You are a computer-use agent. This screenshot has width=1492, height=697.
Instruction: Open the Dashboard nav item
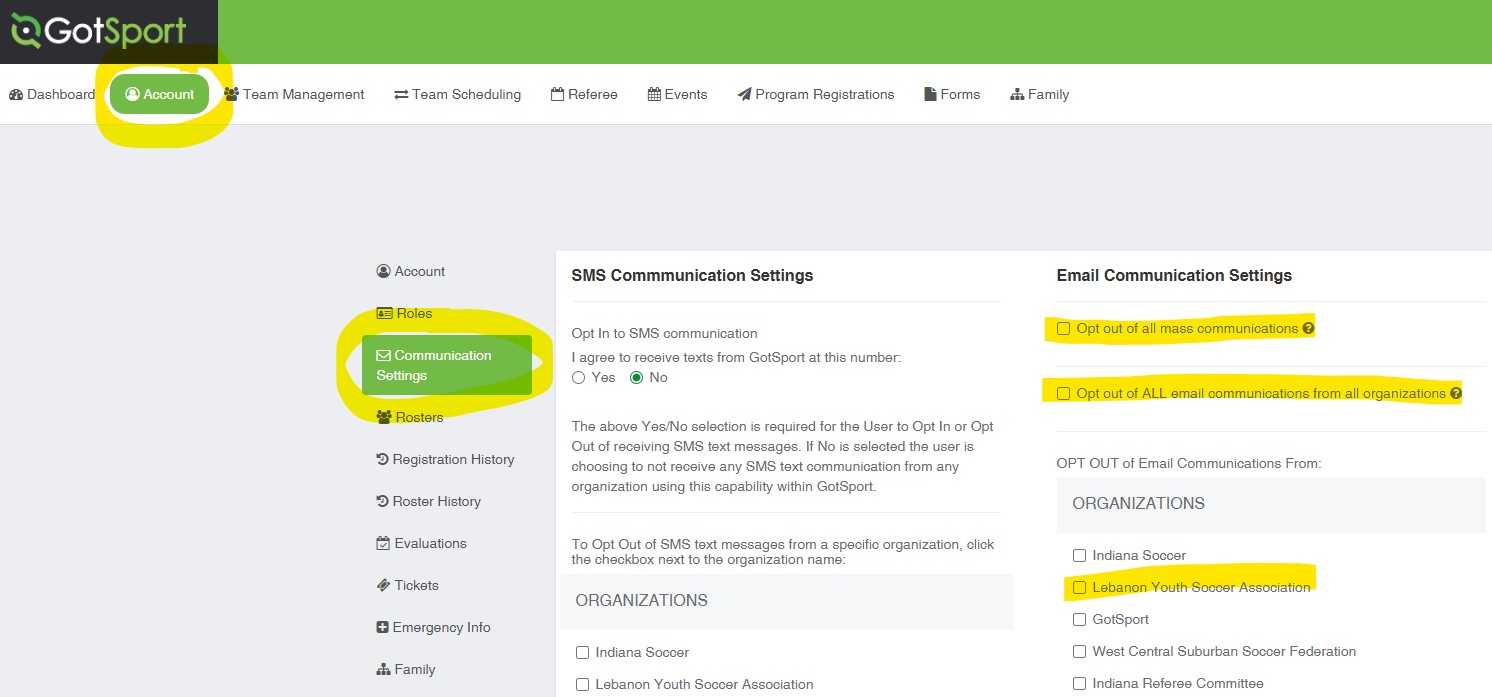52,94
